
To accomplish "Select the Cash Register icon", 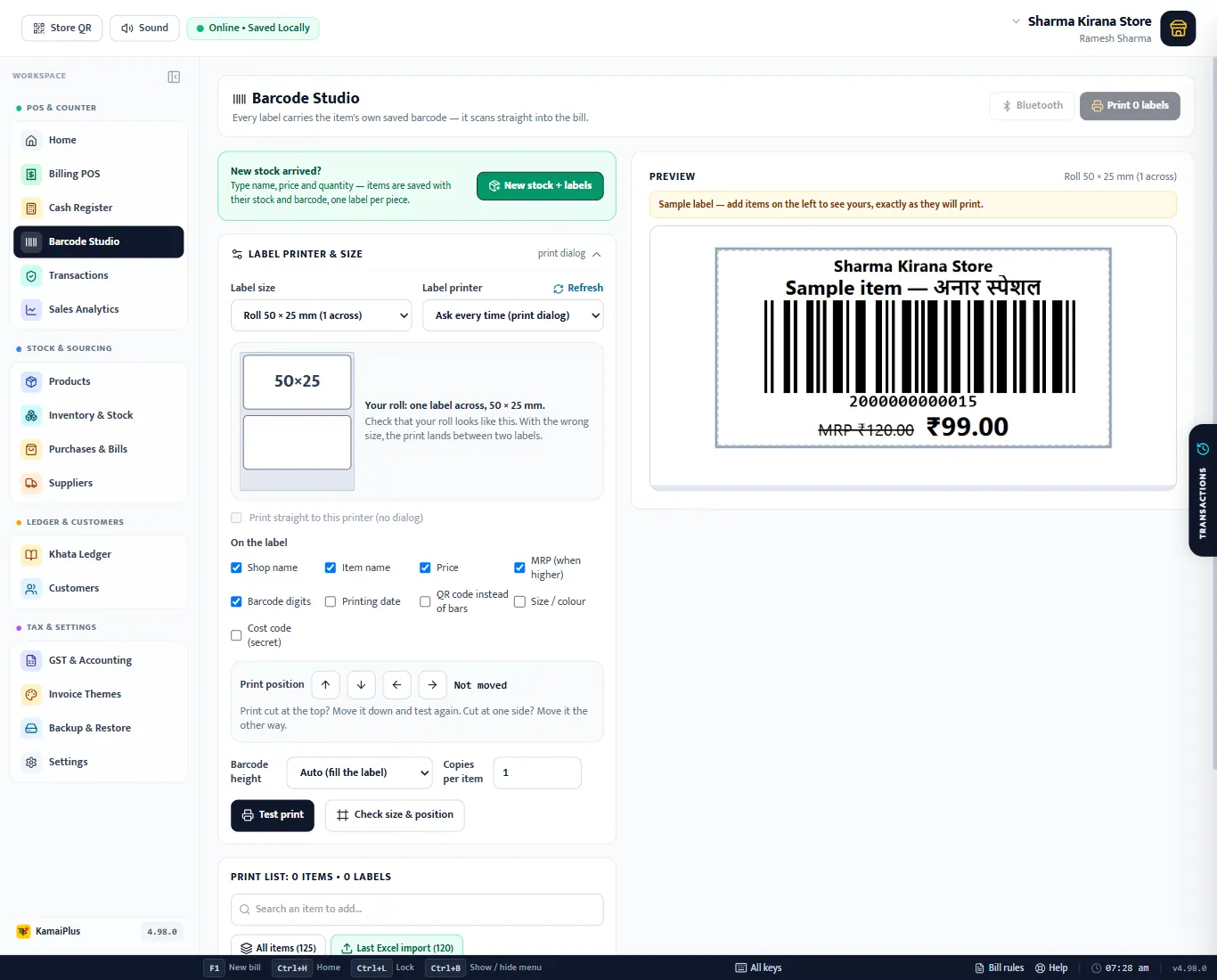I will click(x=31, y=208).
